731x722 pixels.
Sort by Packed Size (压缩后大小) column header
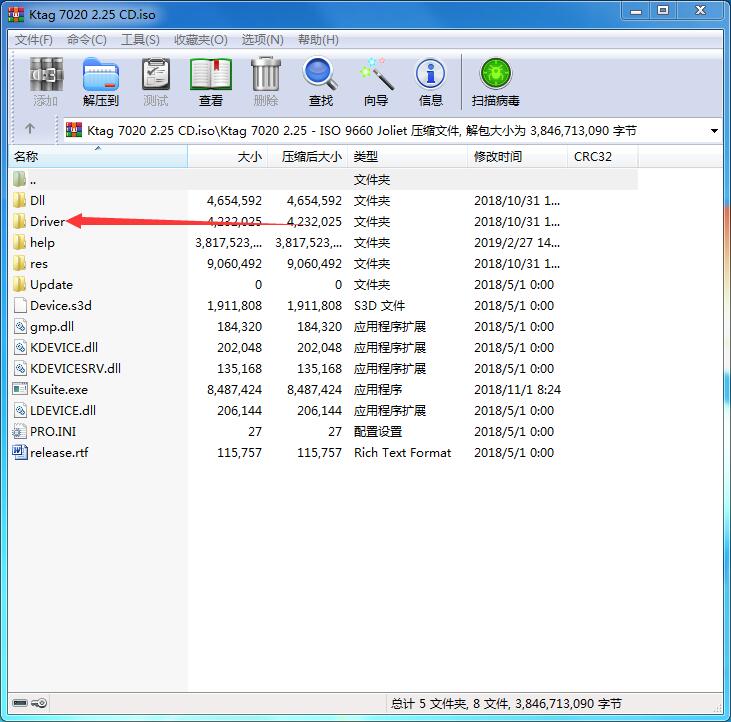[x=308, y=156]
